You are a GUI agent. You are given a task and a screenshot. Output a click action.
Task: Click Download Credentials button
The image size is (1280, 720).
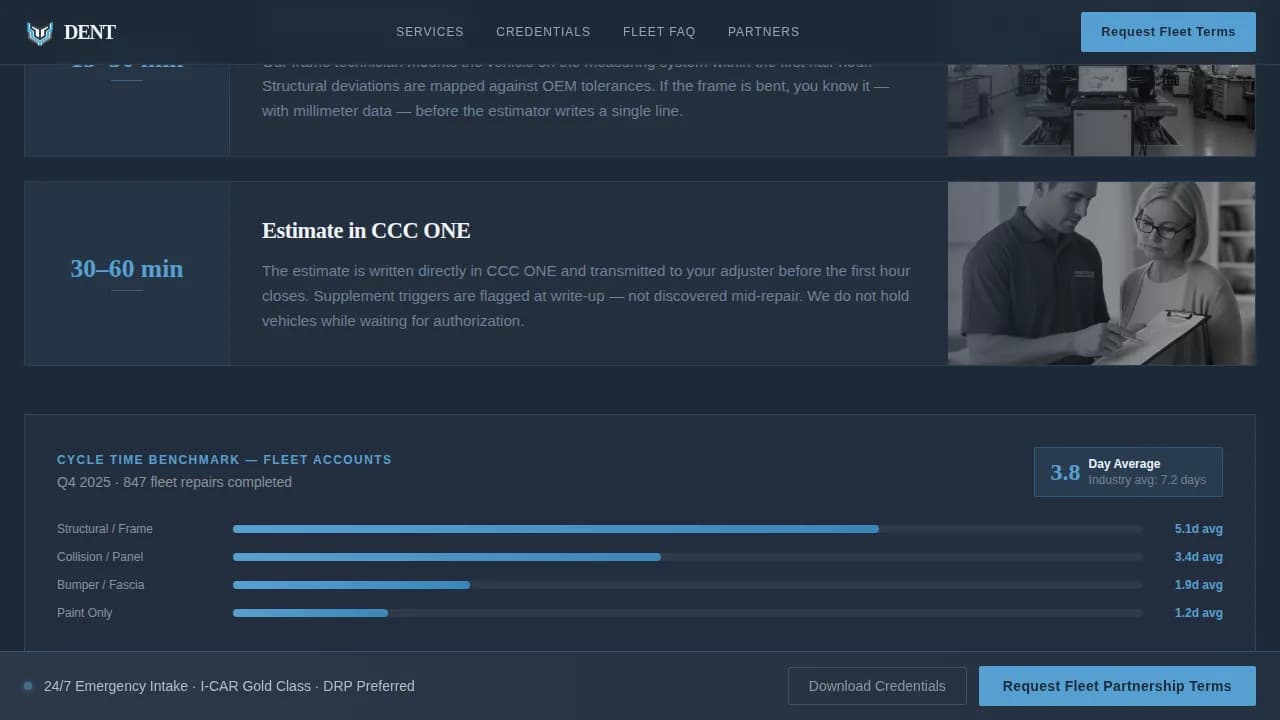pyautogui.click(x=877, y=686)
